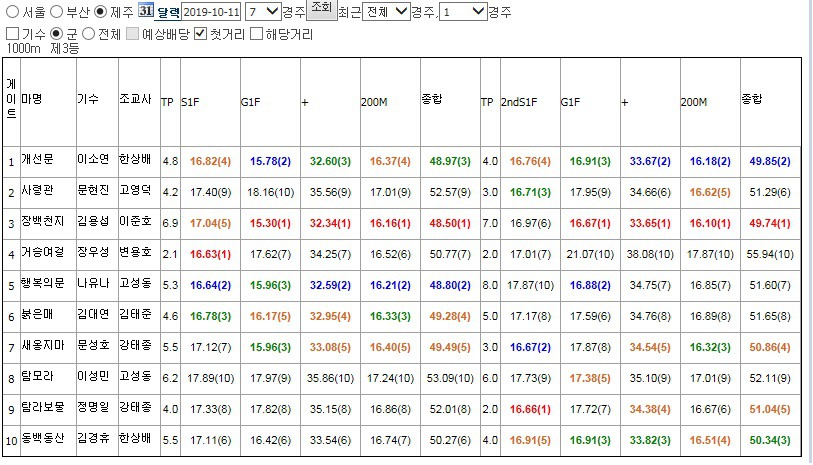Click the 2ndS1F column header
The width and height of the screenshot is (813, 465).
(x=519, y=102)
